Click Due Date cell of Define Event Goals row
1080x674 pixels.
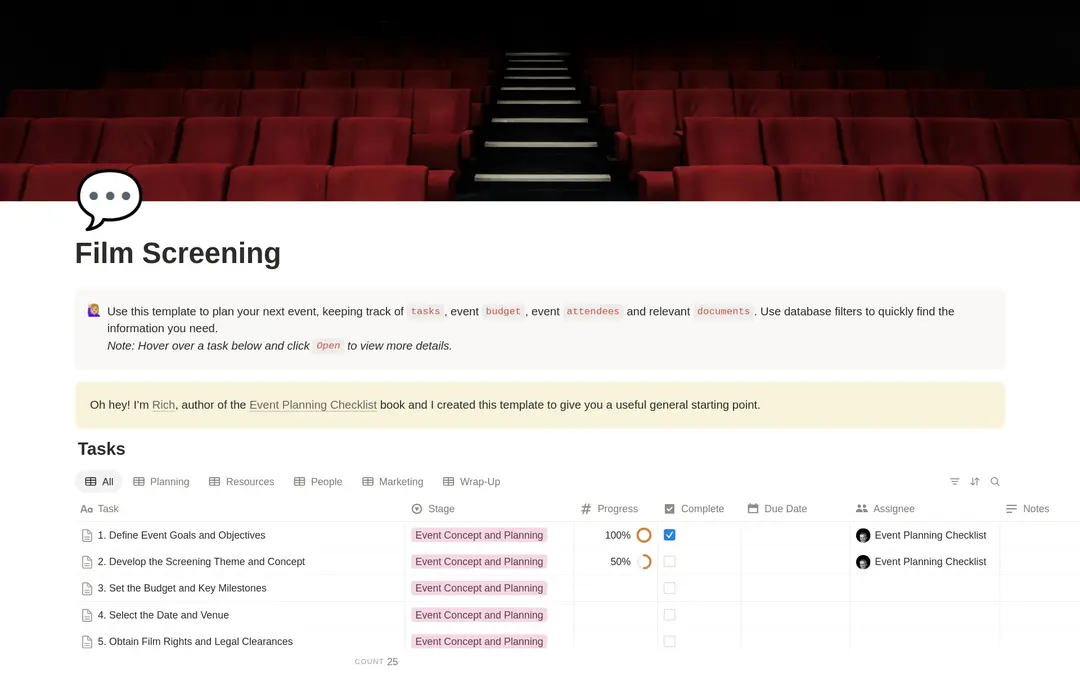[x=796, y=535]
